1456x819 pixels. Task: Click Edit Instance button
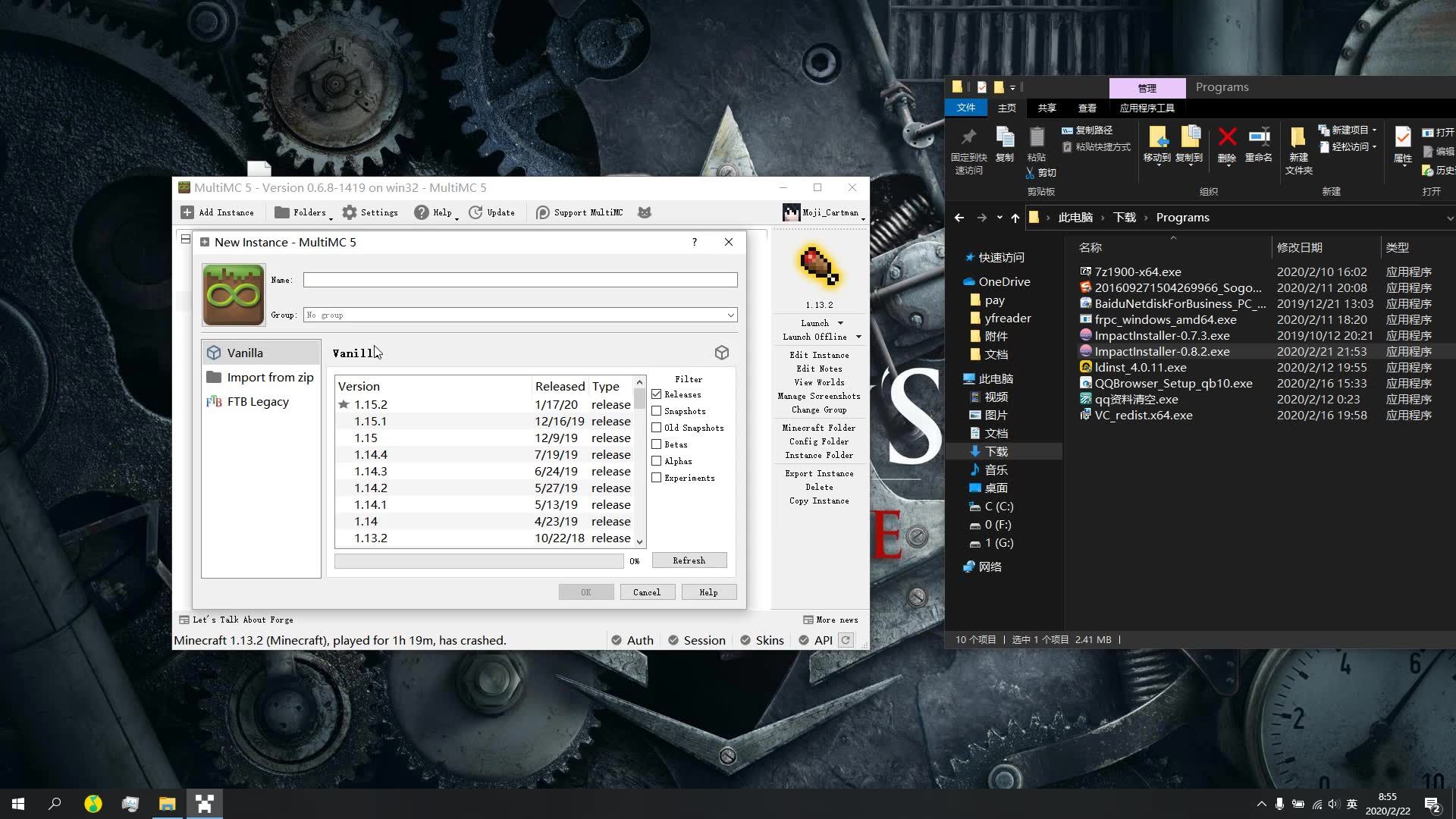819,355
